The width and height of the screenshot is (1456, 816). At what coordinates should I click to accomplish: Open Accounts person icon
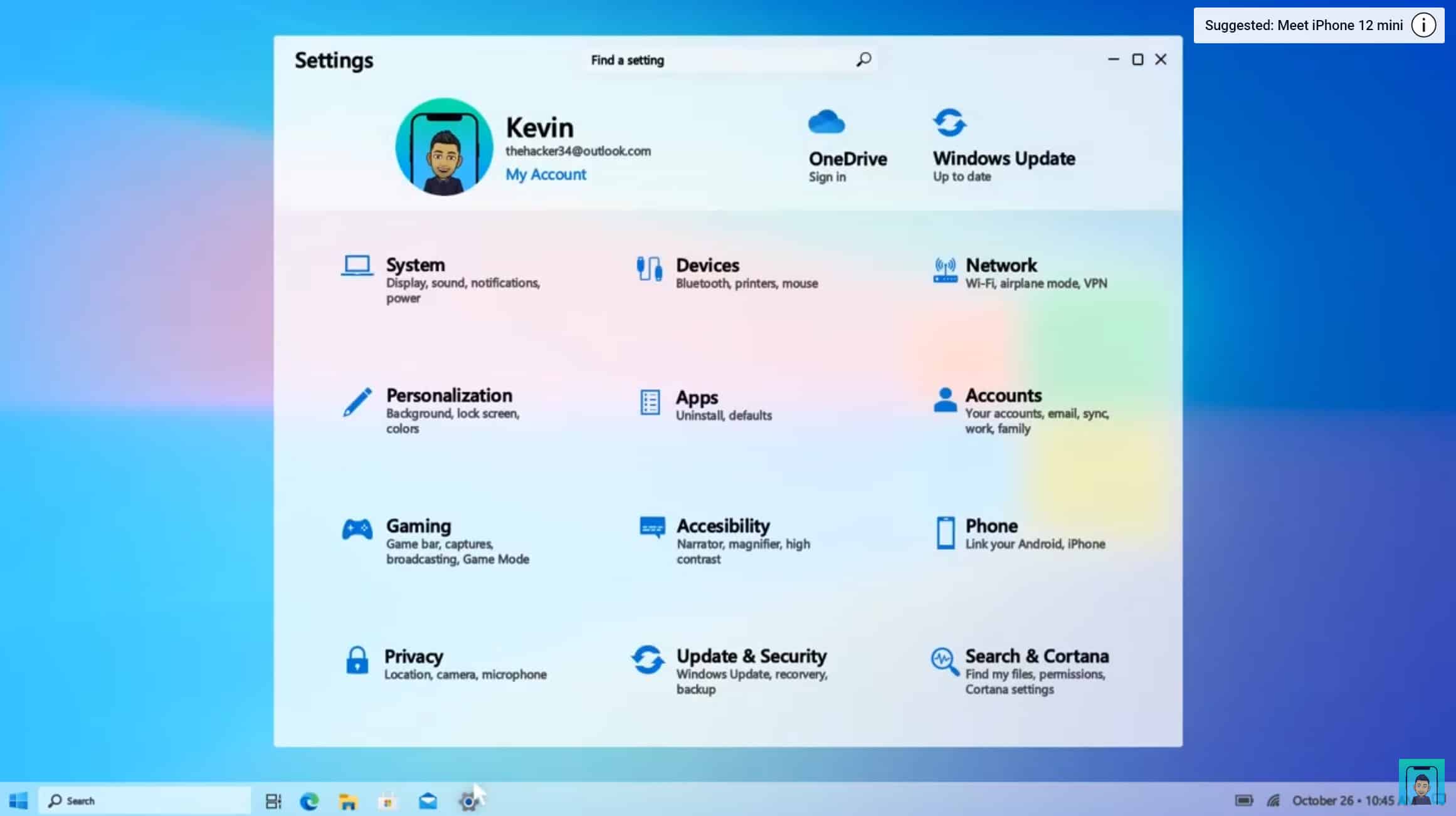(945, 399)
